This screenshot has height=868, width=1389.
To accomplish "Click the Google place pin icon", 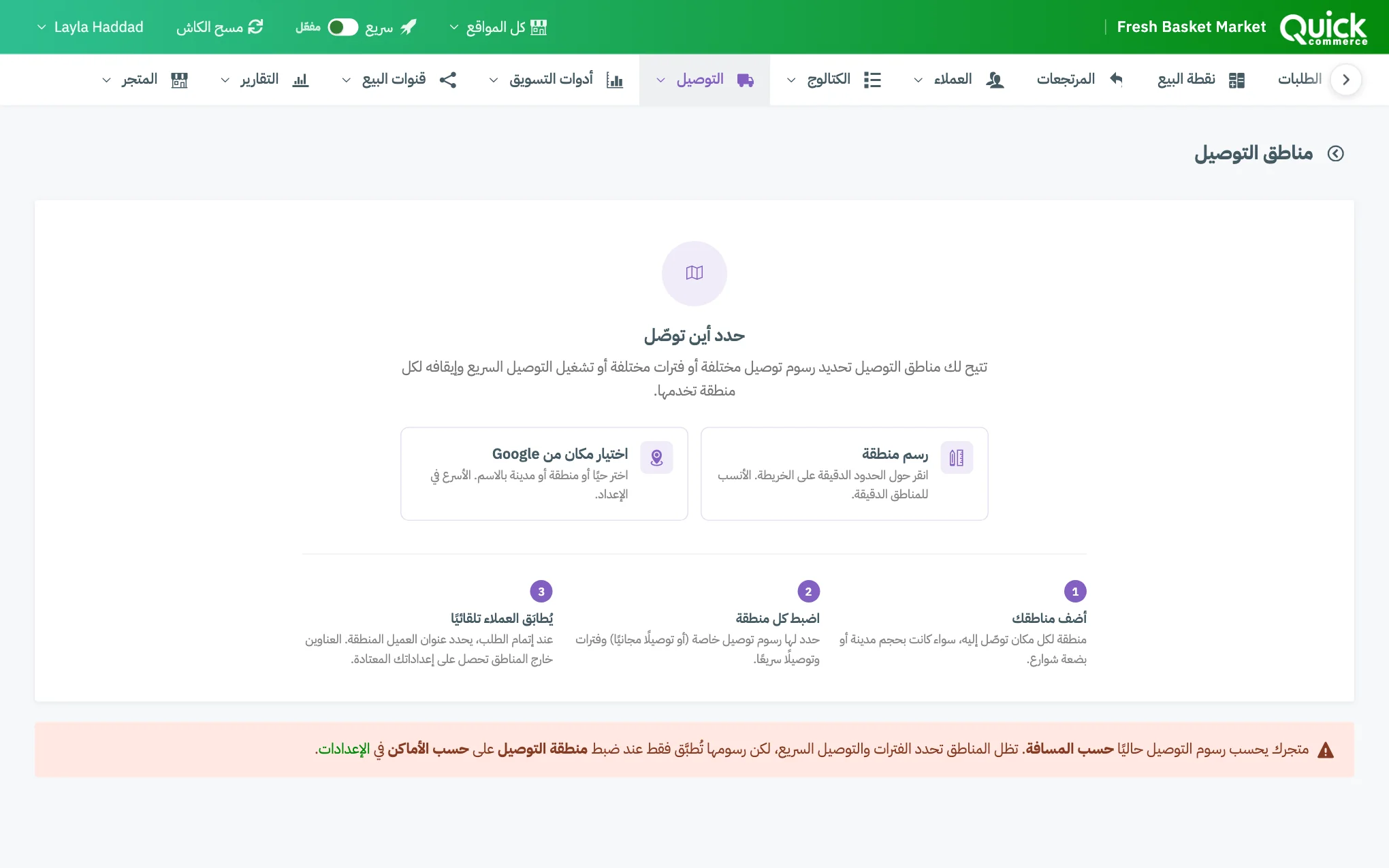I will coord(656,457).
